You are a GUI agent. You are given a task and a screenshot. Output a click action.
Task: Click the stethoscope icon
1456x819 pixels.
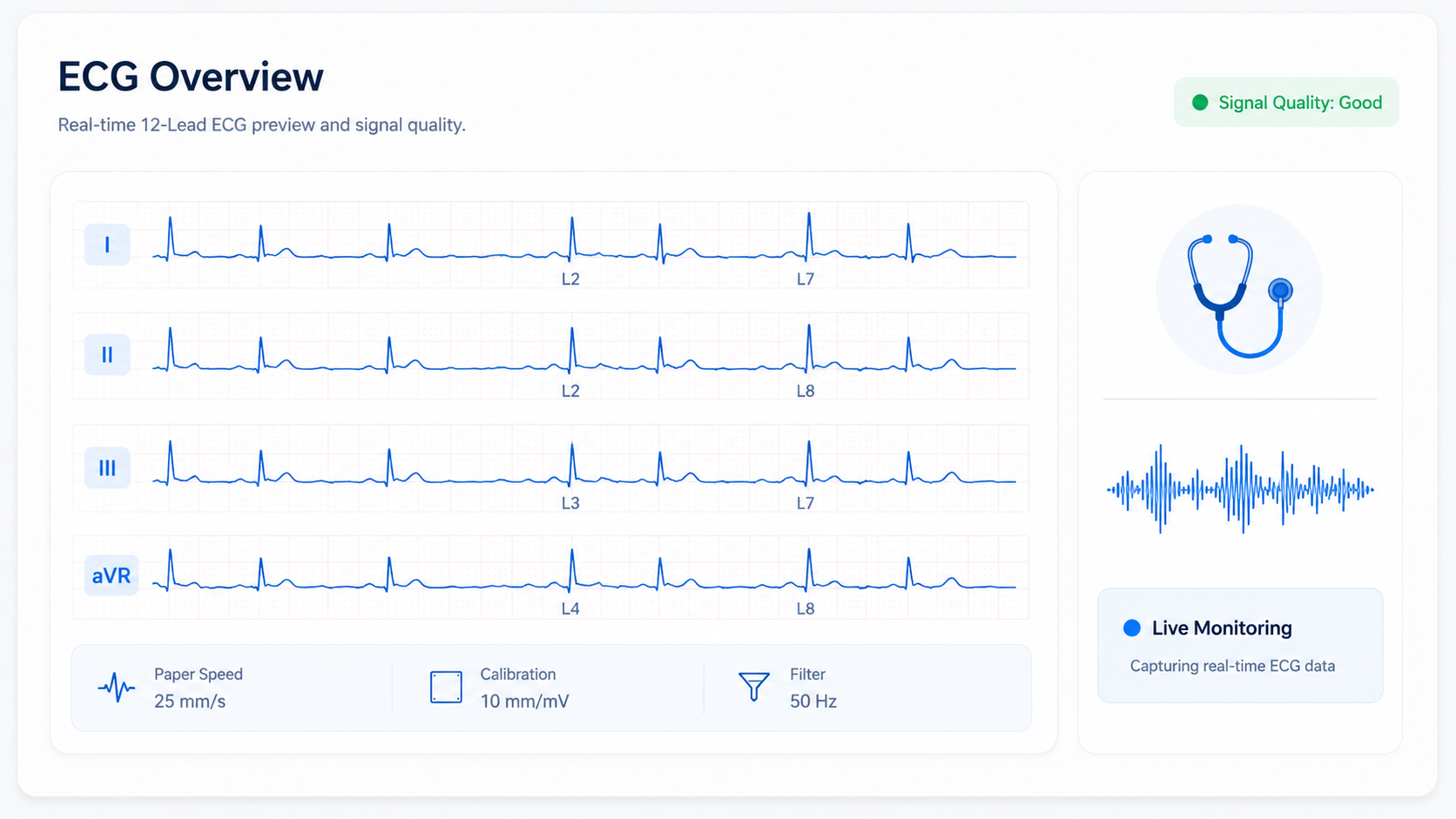(x=1240, y=295)
